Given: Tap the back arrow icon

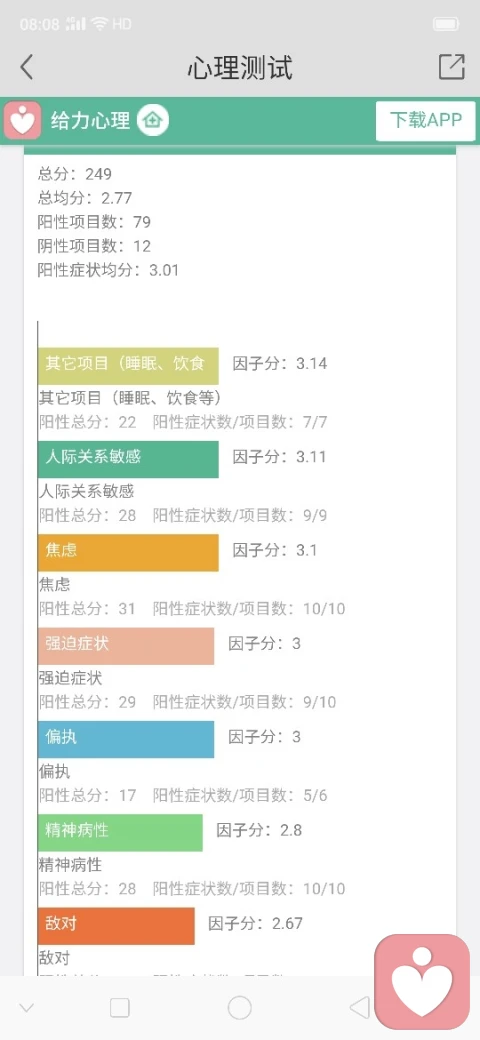Looking at the screenshot, I should pos(26,67).
